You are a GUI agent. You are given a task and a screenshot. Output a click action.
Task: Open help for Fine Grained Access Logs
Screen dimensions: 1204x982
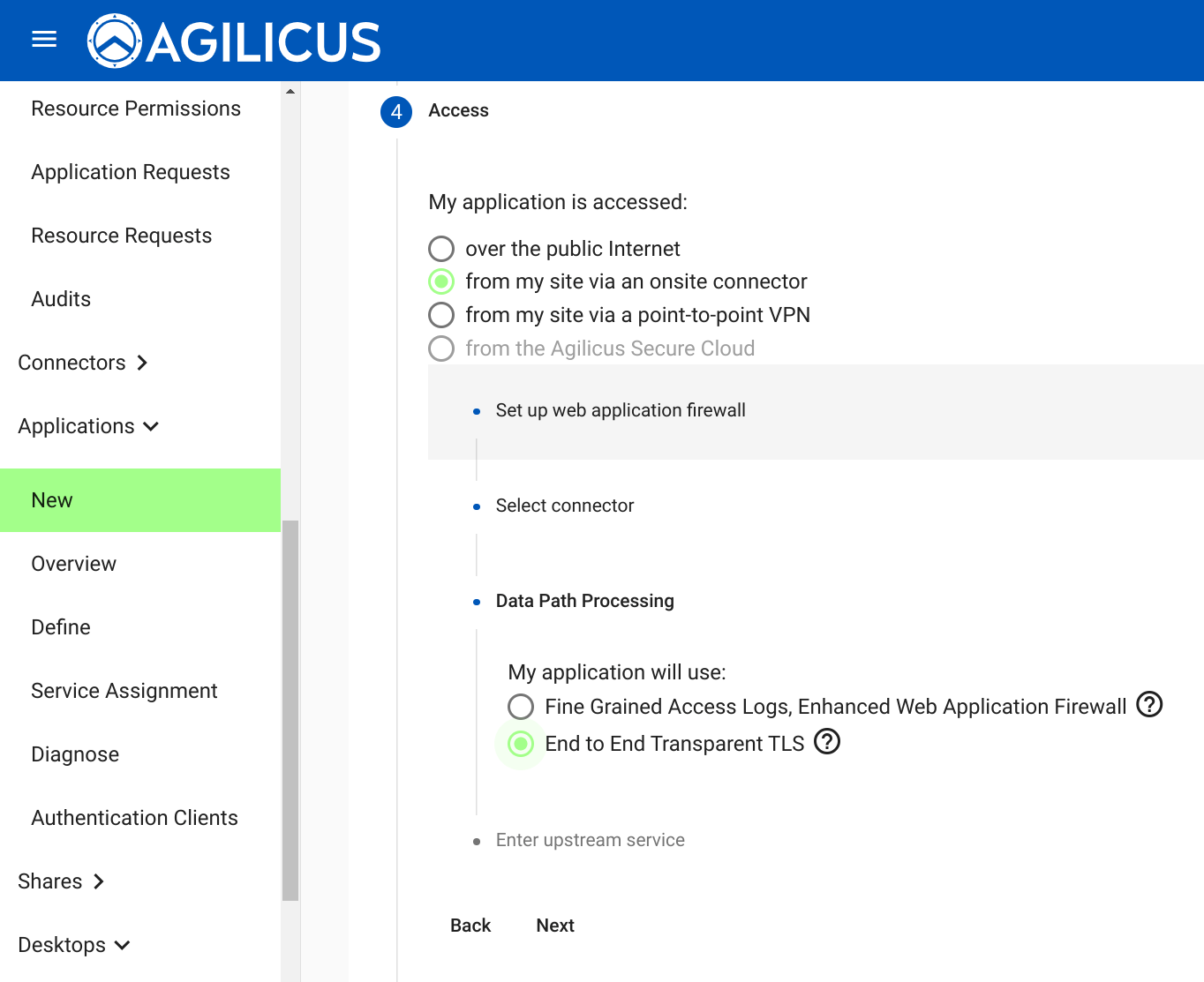[x=1148, y=705]
